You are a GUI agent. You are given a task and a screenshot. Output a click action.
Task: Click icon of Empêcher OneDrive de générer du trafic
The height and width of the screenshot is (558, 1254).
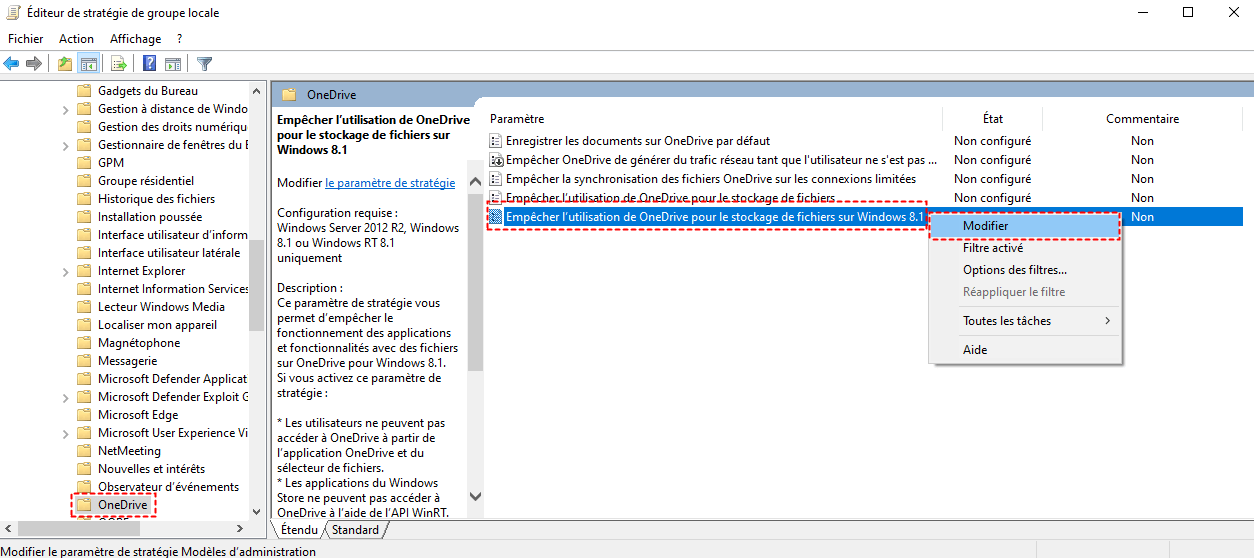click(495, 160)
